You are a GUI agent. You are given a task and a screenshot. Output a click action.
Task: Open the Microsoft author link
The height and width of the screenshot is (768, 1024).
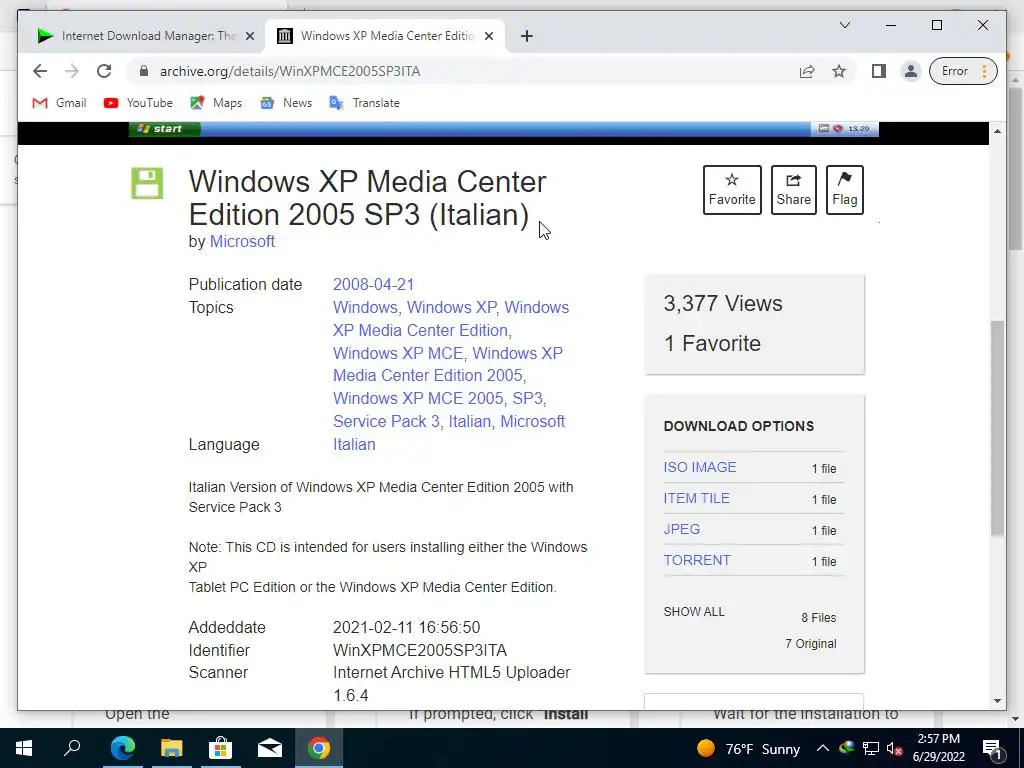(242, 242)
